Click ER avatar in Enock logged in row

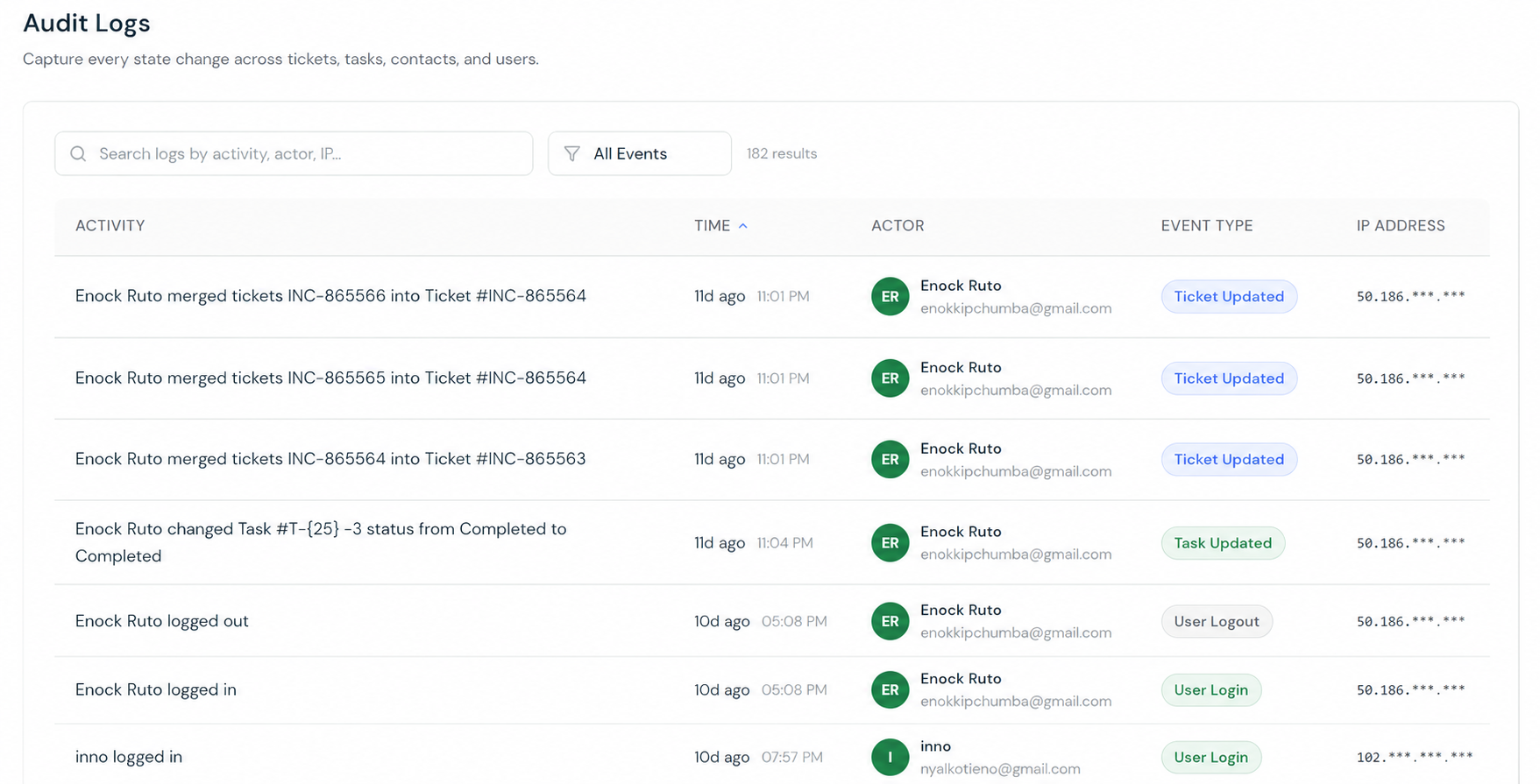click(x=890, y=689)
